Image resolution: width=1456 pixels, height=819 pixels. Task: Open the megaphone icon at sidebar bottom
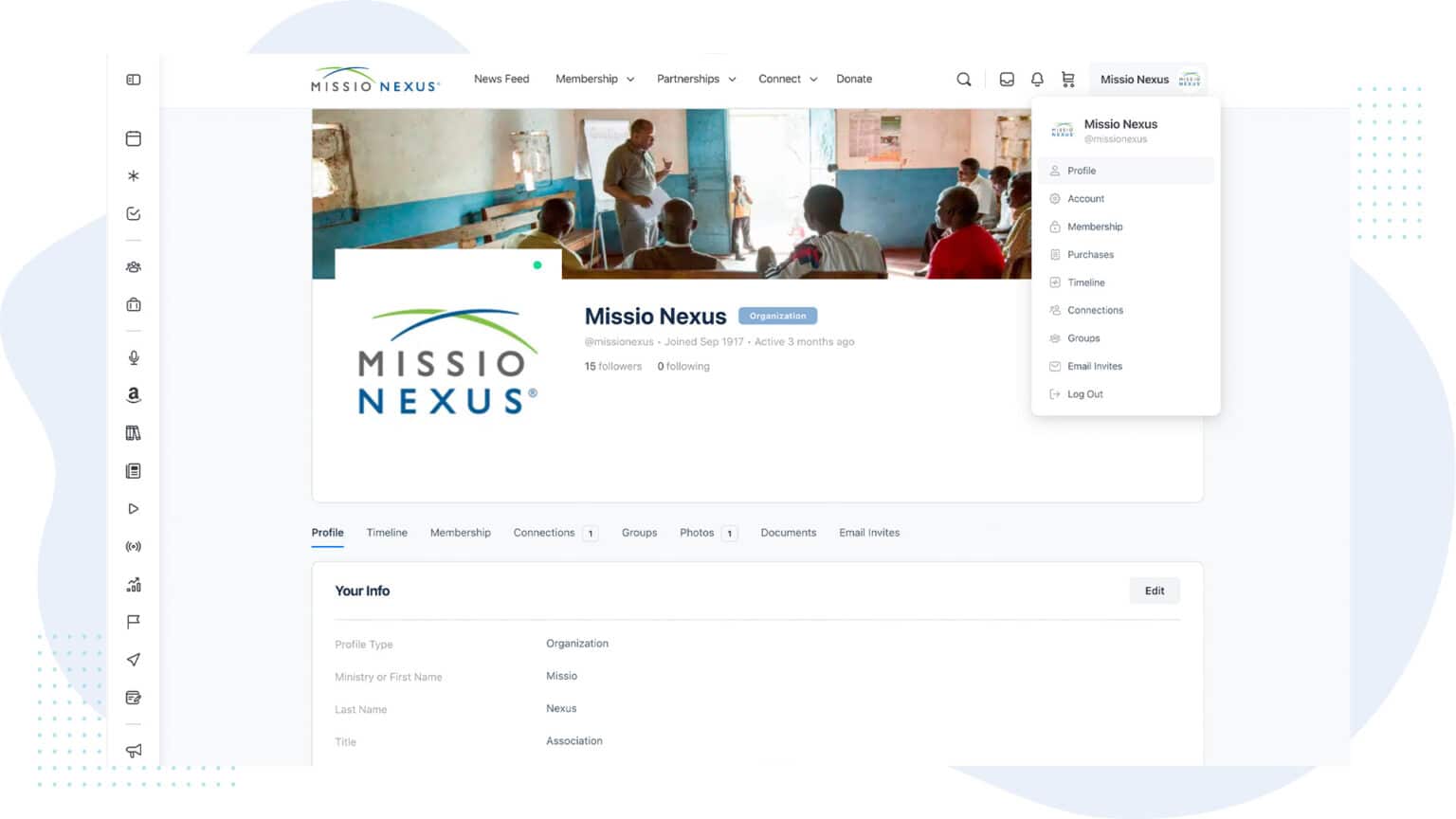(134, 751)
